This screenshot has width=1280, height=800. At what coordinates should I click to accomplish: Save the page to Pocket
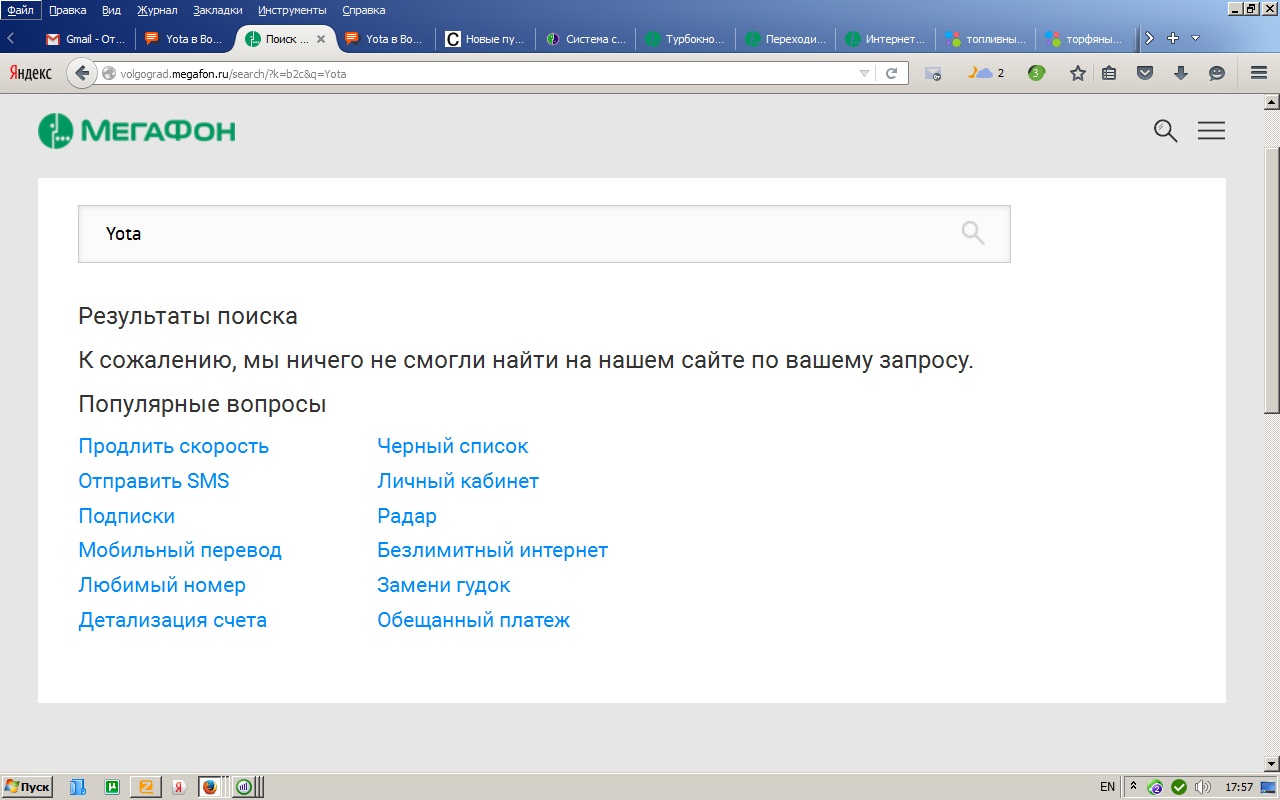(1145, 73)
